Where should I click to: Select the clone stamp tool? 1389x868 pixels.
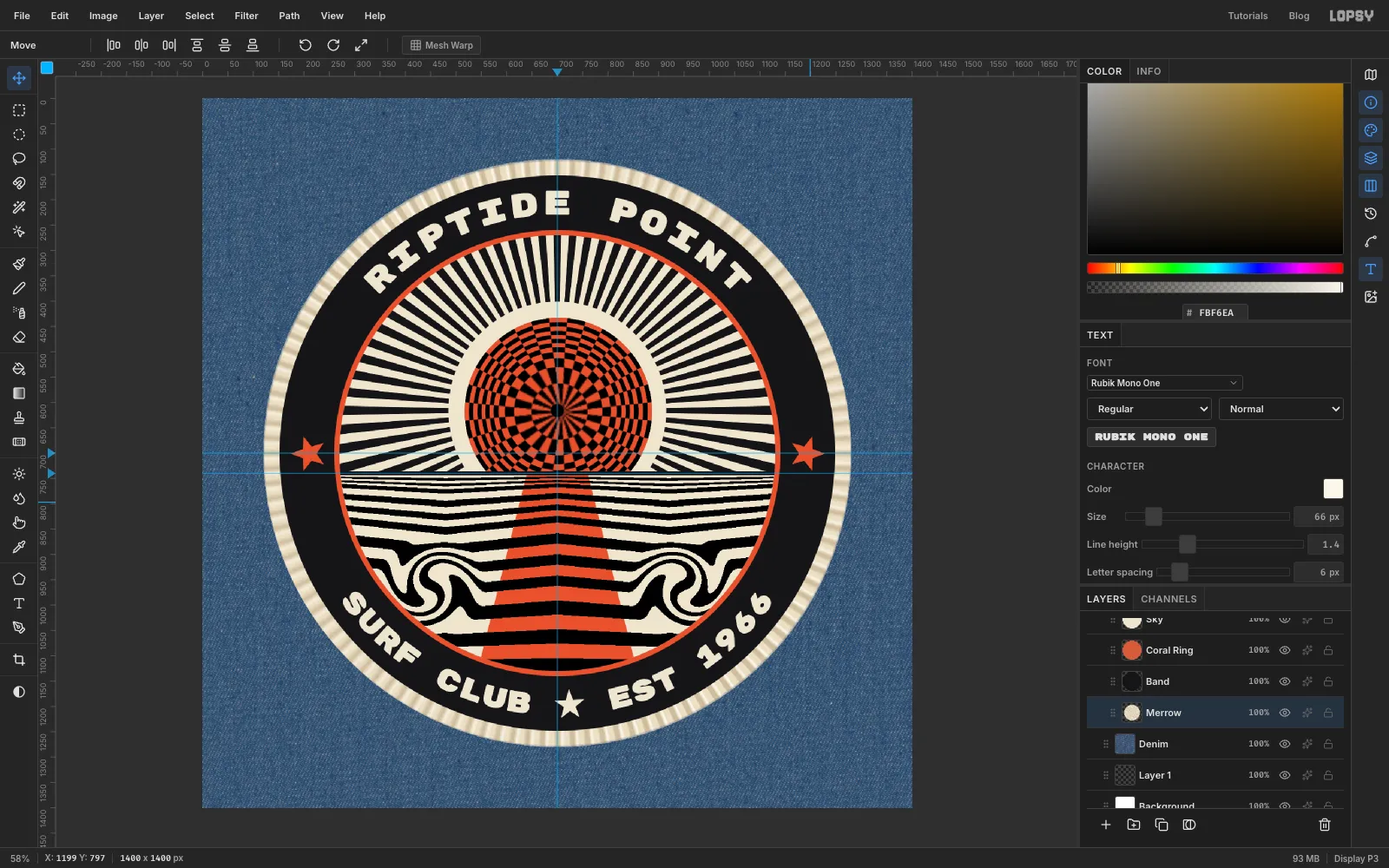click(x=19, y=418)
